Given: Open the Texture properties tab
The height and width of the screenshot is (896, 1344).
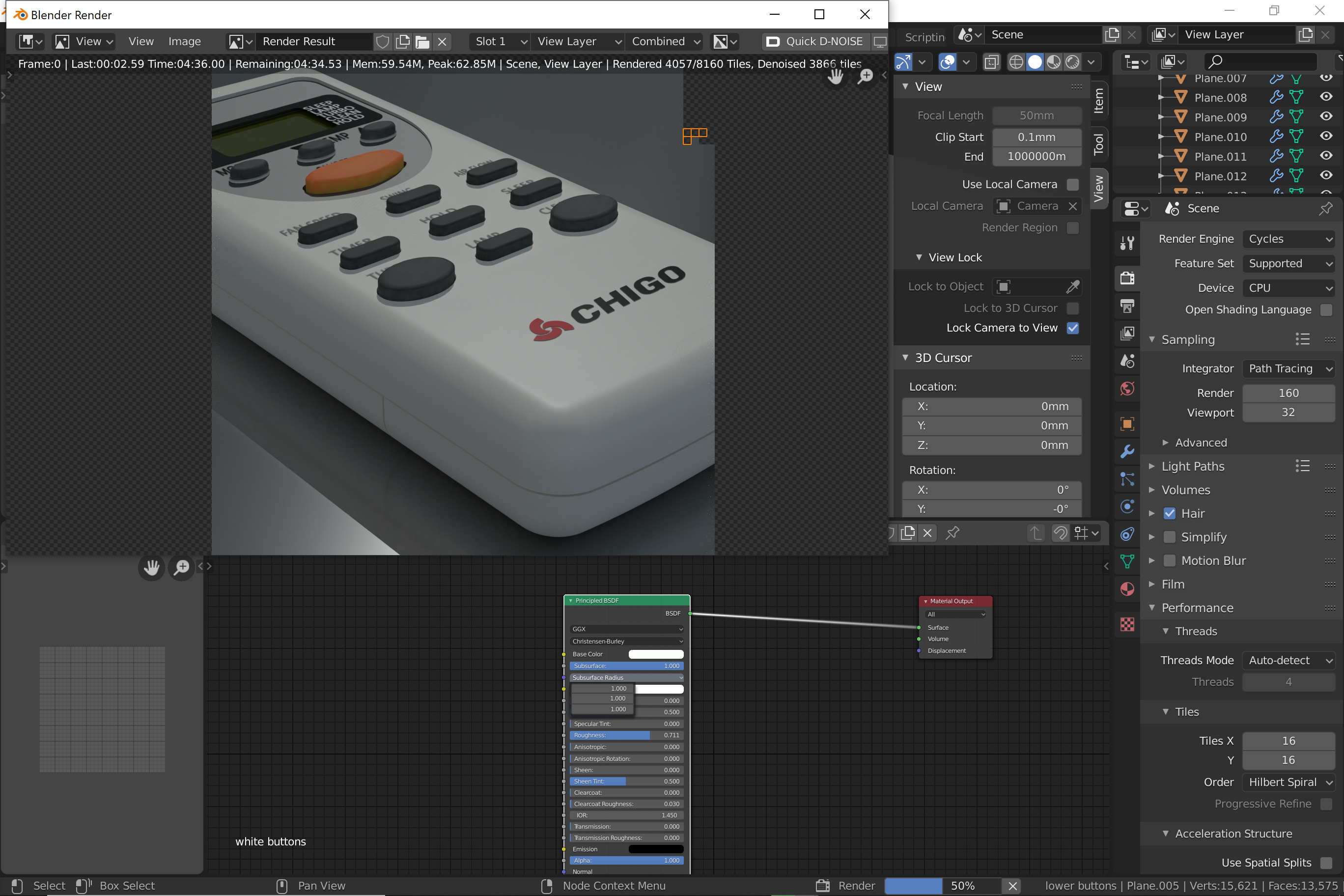Looking at the screenshot, I should pyautogui.click(x=1127, y=624).
